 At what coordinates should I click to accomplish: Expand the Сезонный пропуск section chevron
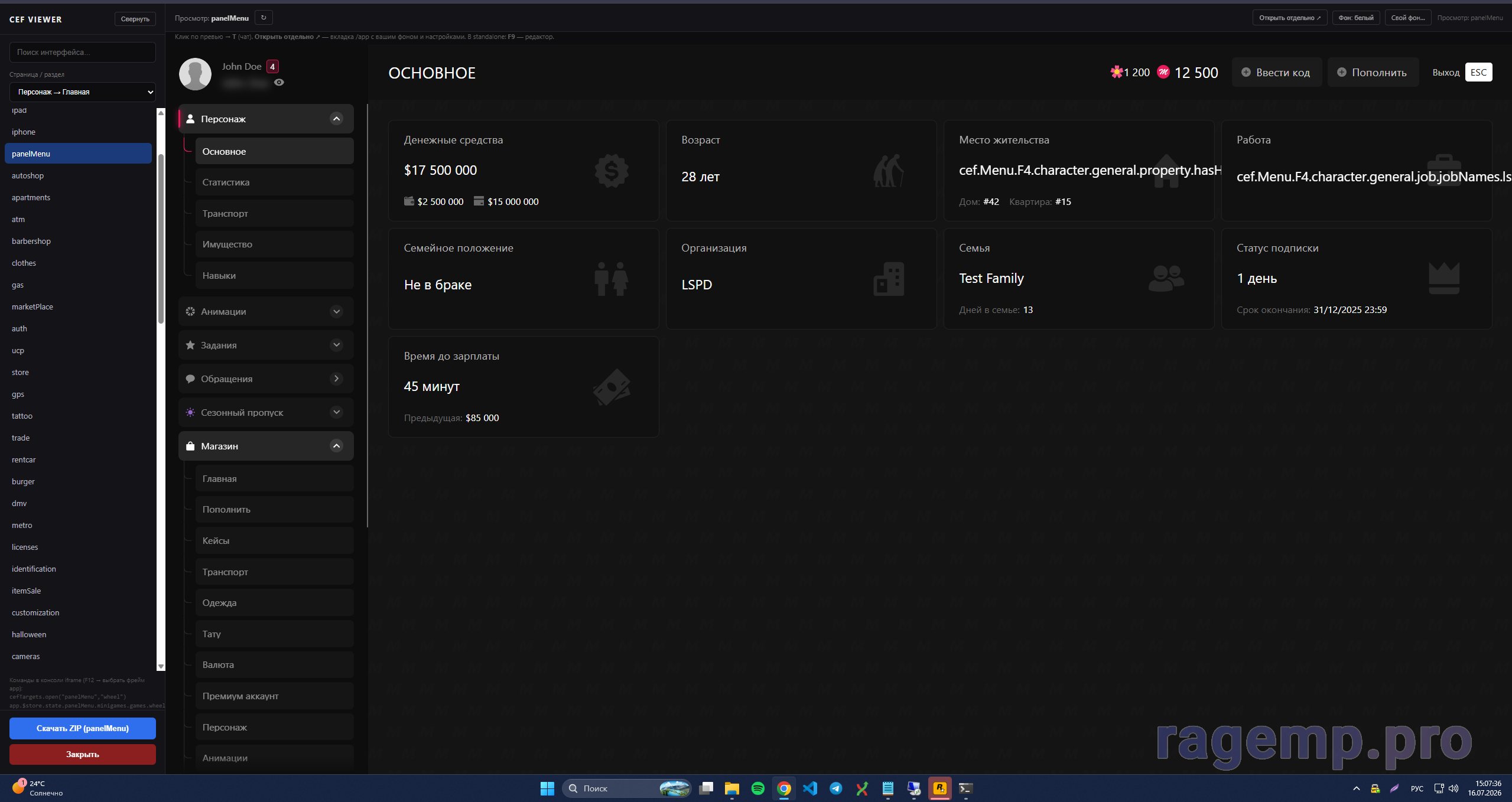(336, 412)
